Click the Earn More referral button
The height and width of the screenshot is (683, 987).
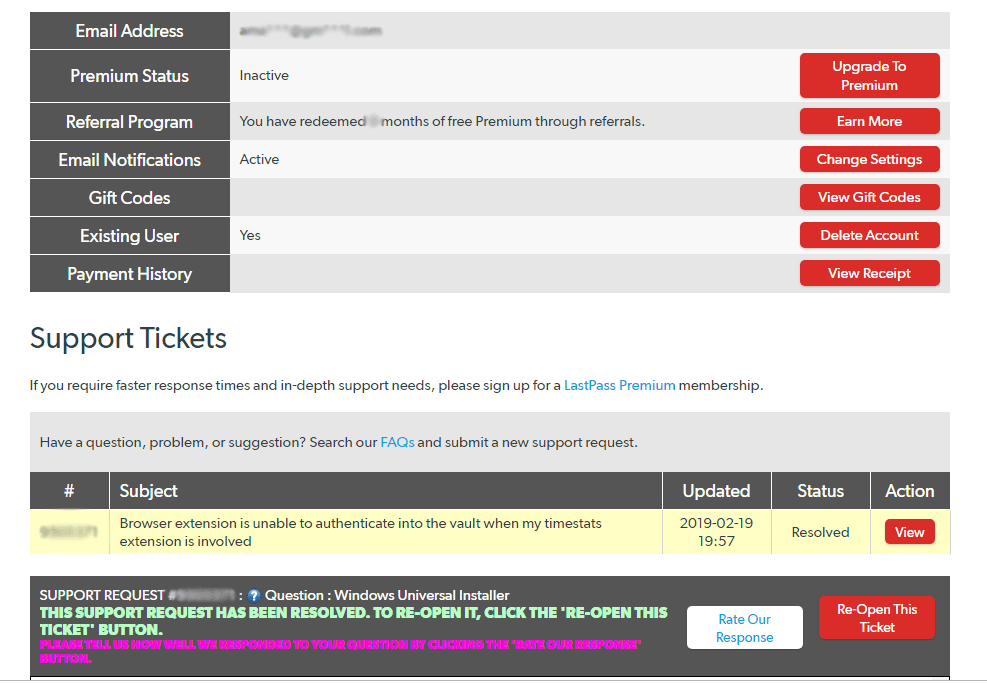pos(869,121)
